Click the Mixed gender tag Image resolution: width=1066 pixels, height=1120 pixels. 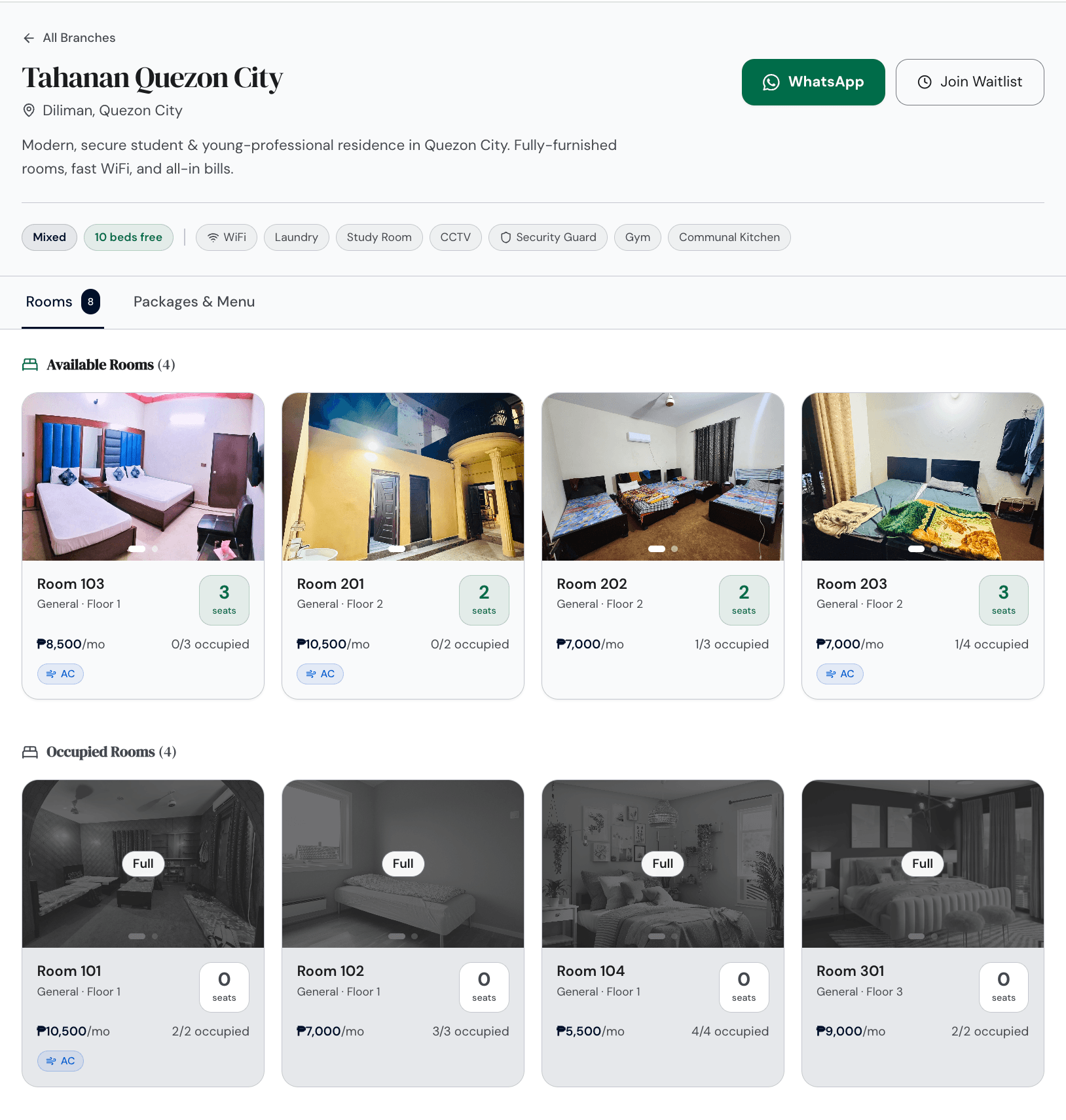[x=50, y=237]
